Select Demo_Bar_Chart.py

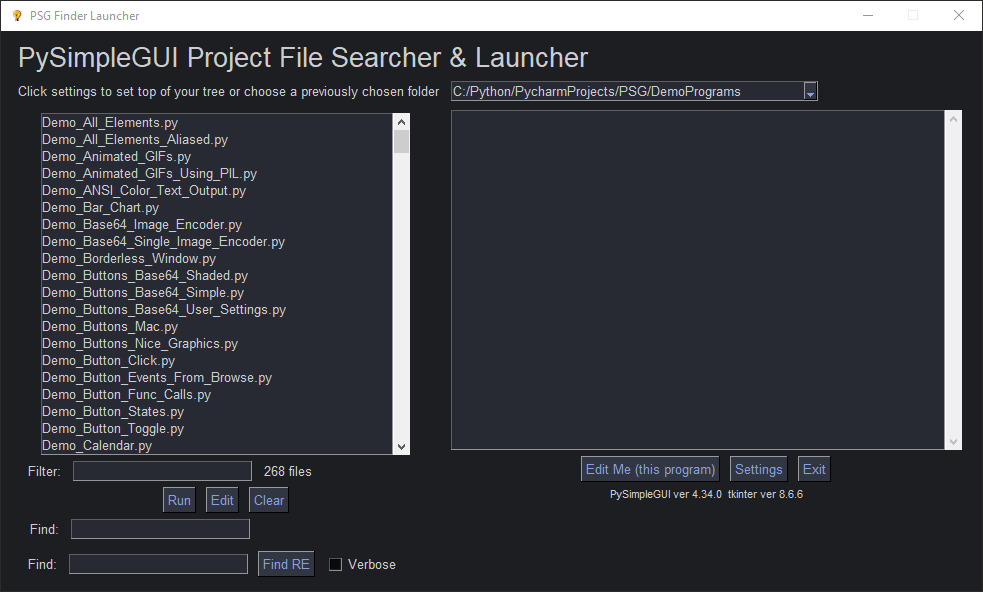click(217, 208)
